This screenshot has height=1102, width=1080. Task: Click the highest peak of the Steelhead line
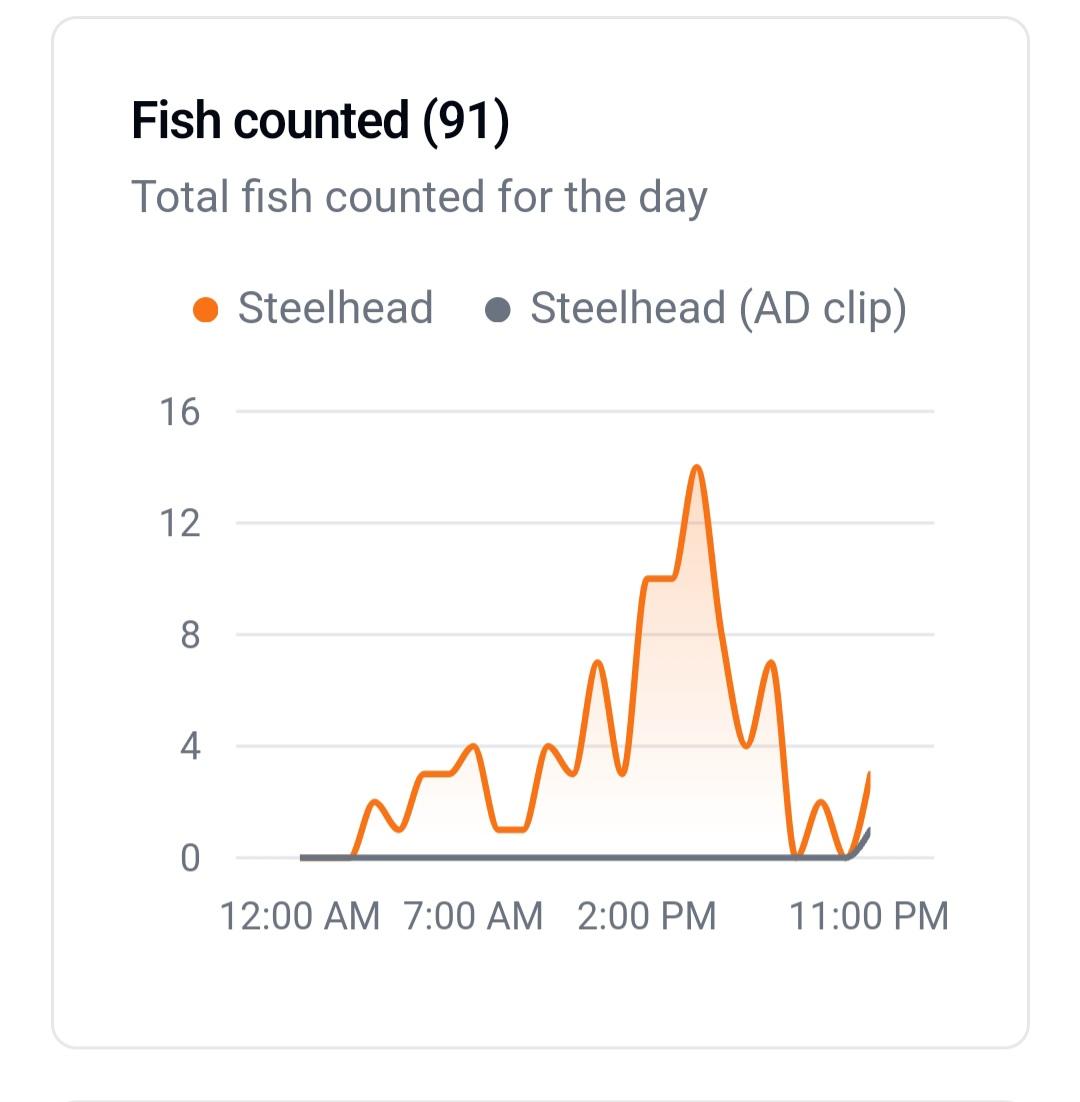[697, 467]
